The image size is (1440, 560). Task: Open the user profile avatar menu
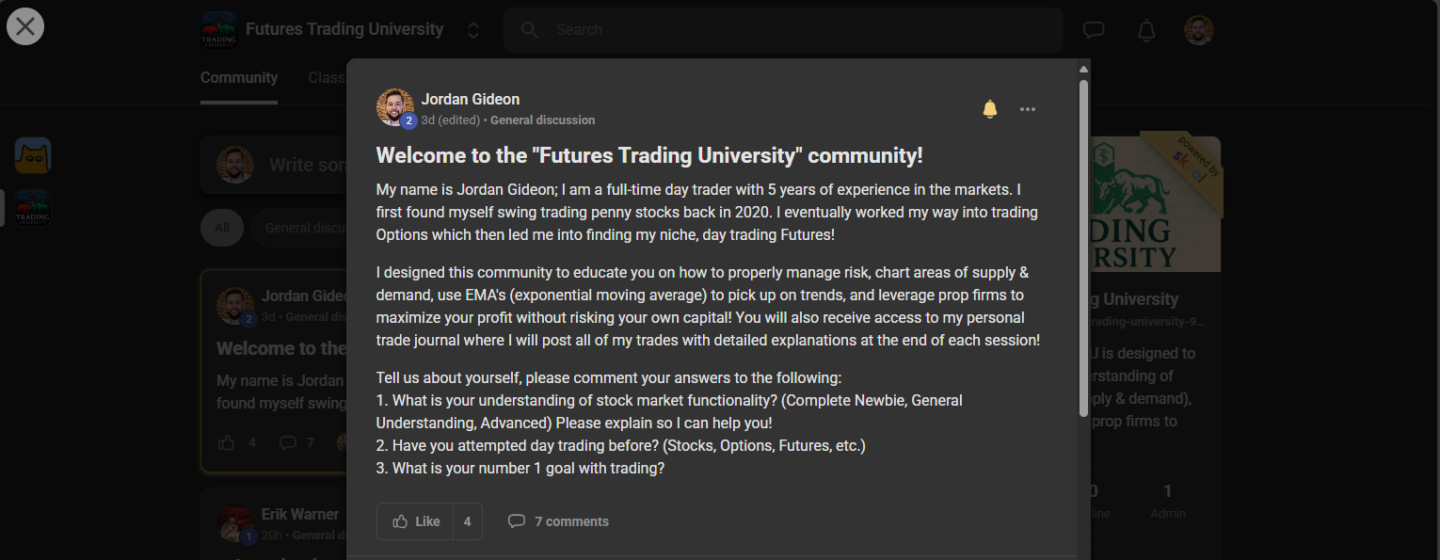(1198, 30)
